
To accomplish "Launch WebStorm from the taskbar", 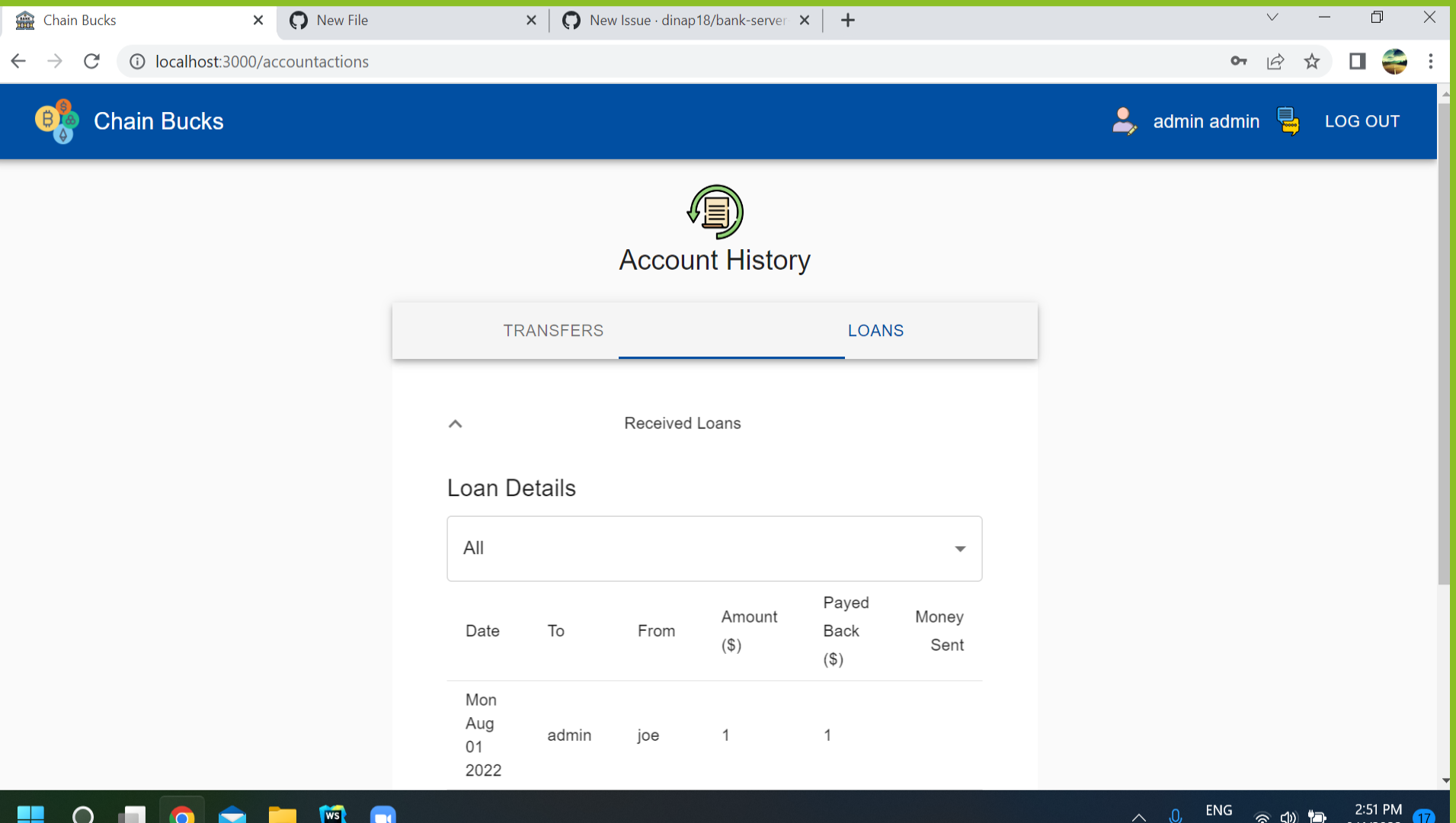I will click(333, 813).
